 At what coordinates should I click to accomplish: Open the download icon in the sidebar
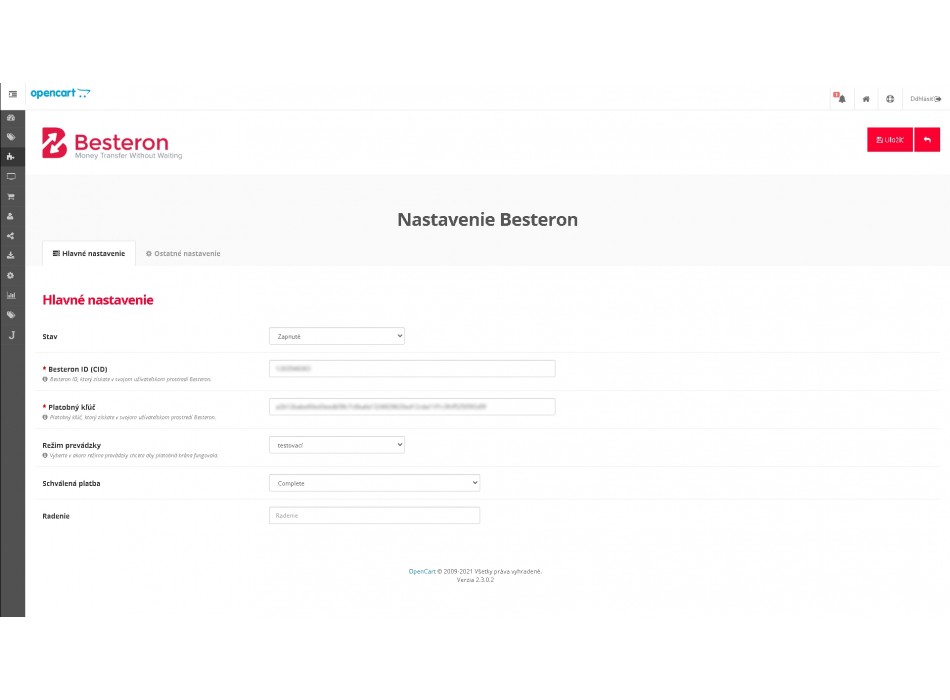(11, 256)
